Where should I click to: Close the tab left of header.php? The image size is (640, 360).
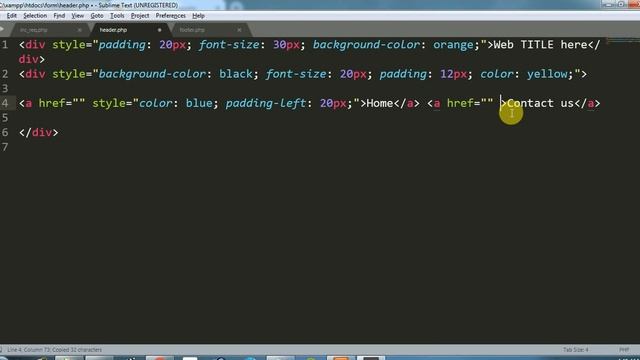coord(80,30)
